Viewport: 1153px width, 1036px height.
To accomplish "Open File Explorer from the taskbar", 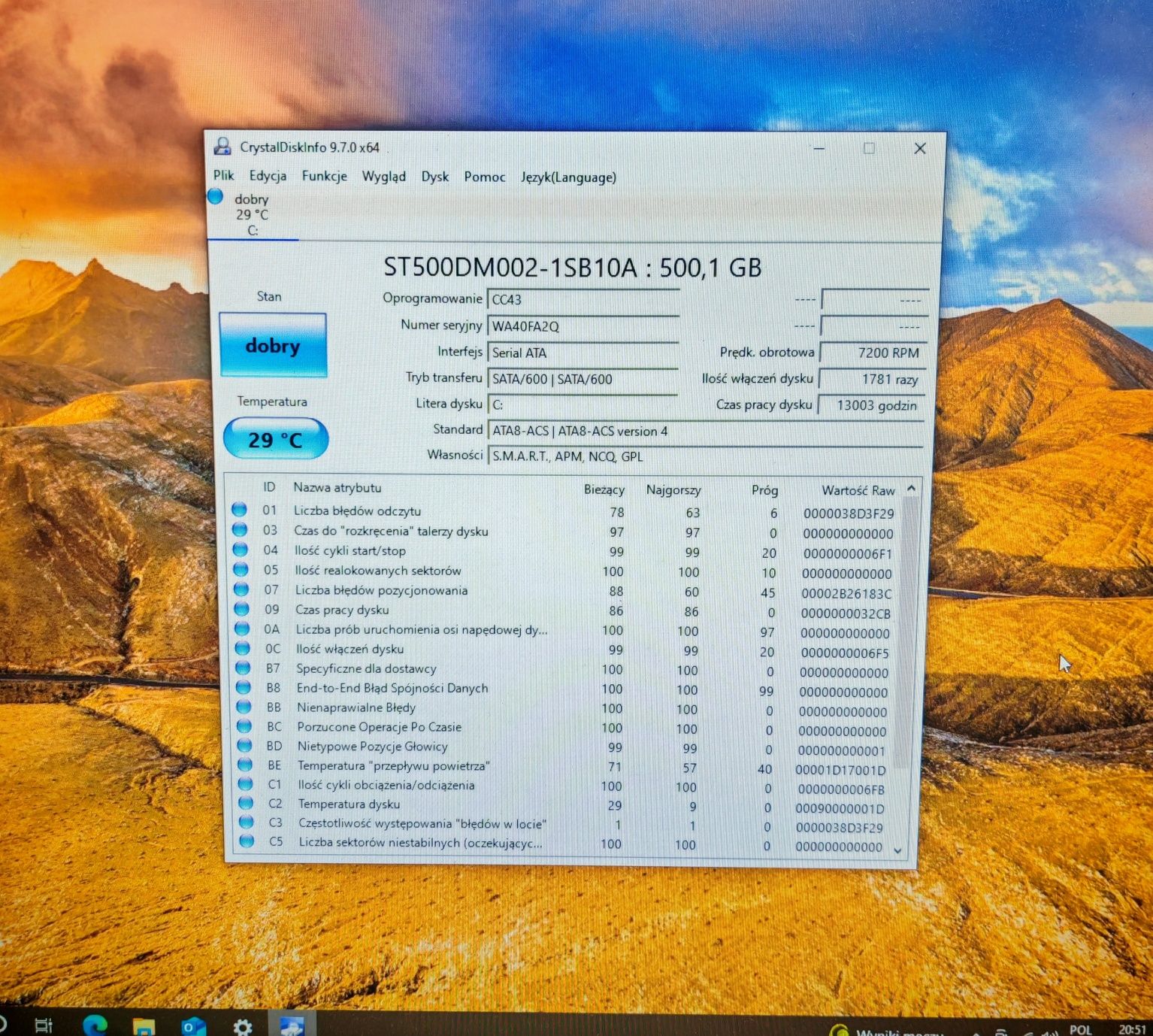I will point(143,1026).
